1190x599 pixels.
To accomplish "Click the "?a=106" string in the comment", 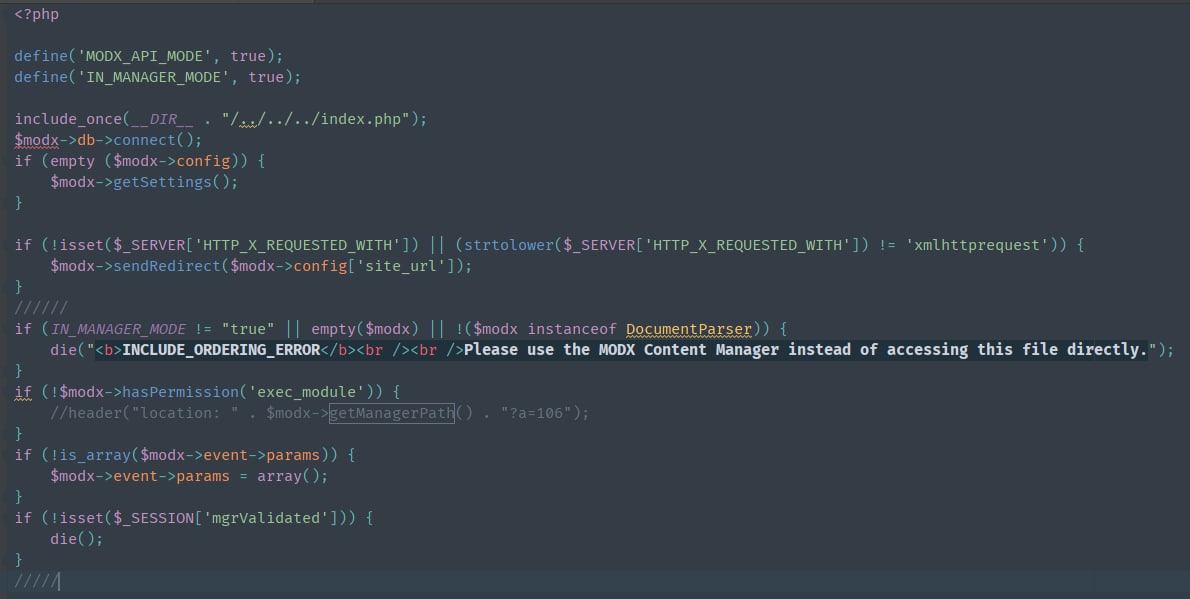I will [x=536, y=414].
